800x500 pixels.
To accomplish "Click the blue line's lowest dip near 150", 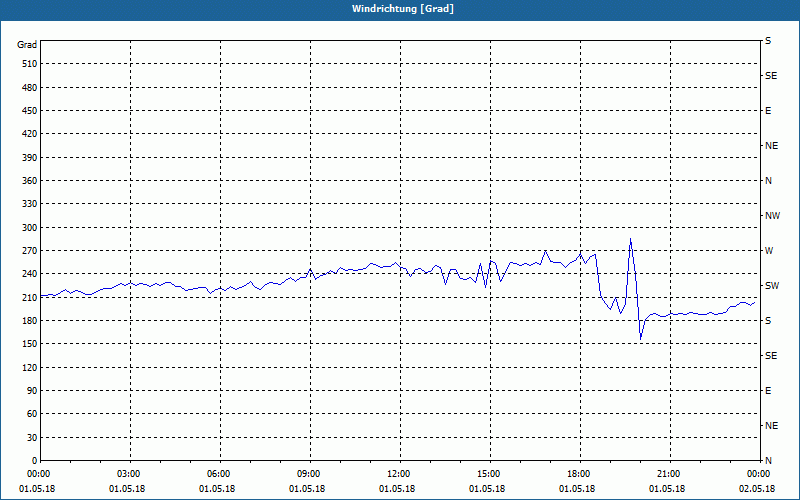I will pos(640,339).
